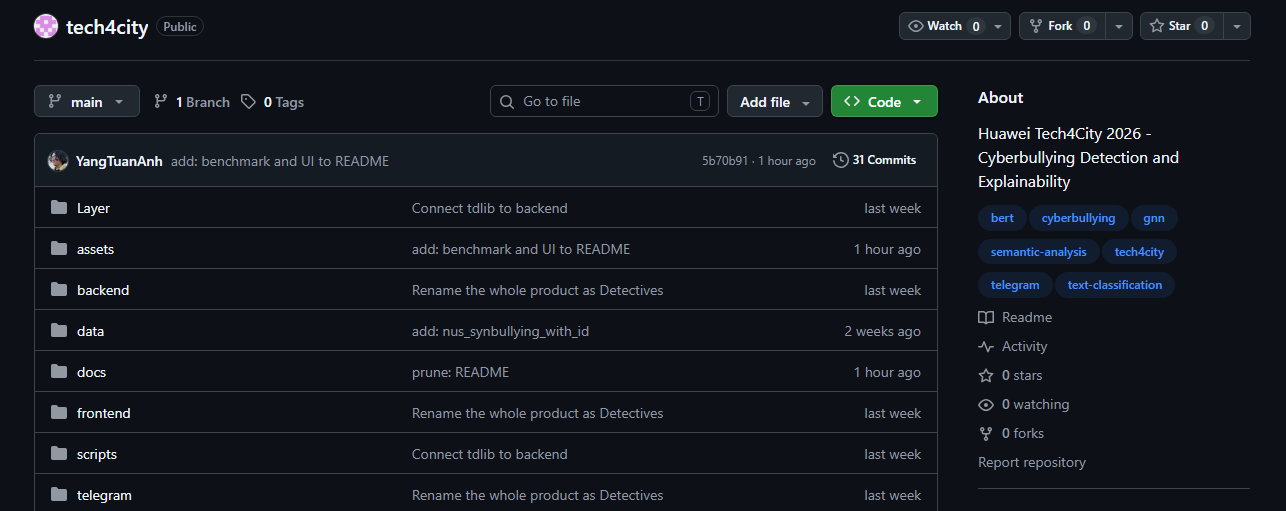Click the star icon beside 0 stars
1286x511 pixels.
point(986,375)
